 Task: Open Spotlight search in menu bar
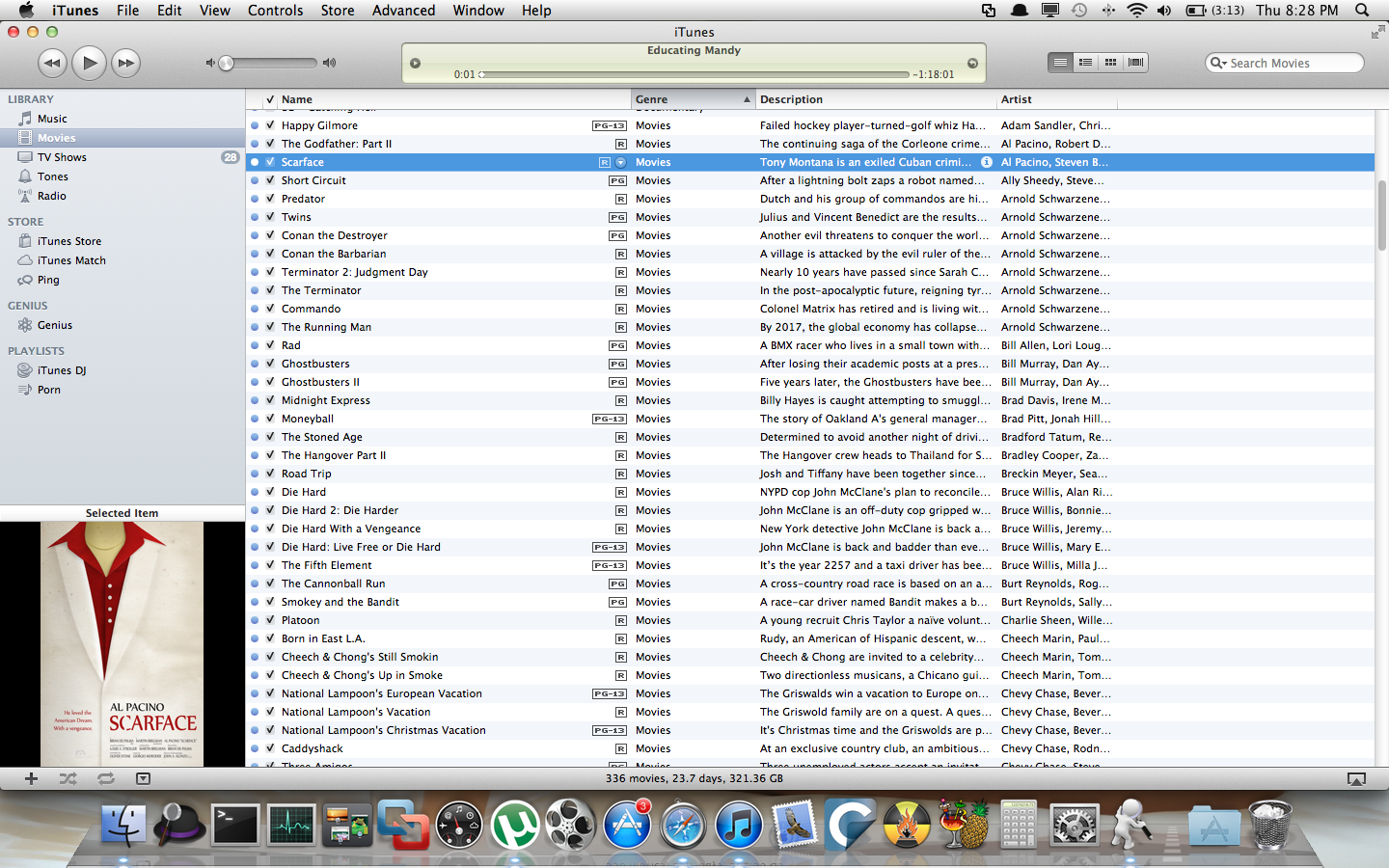point(1362,11)
